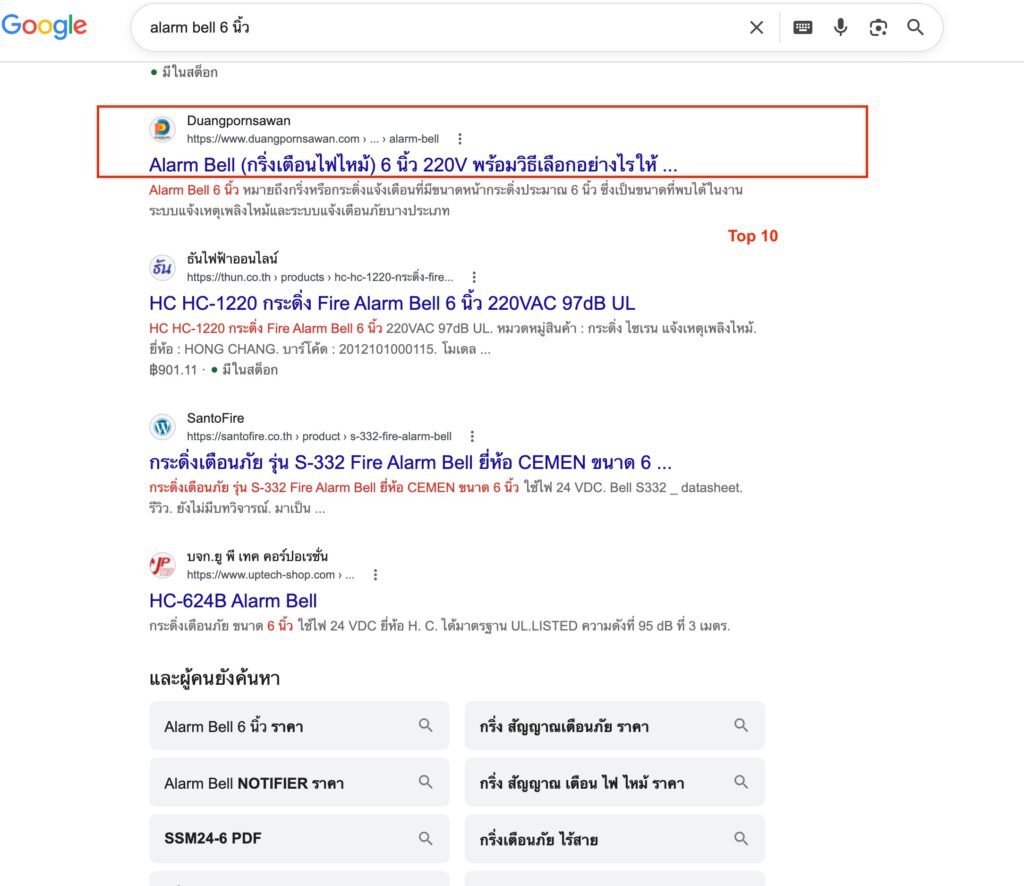Click the ธันไฟฟ้าออนไลน์ site name
This screenshot has width=1024, height=886.
tap(232, 259)
